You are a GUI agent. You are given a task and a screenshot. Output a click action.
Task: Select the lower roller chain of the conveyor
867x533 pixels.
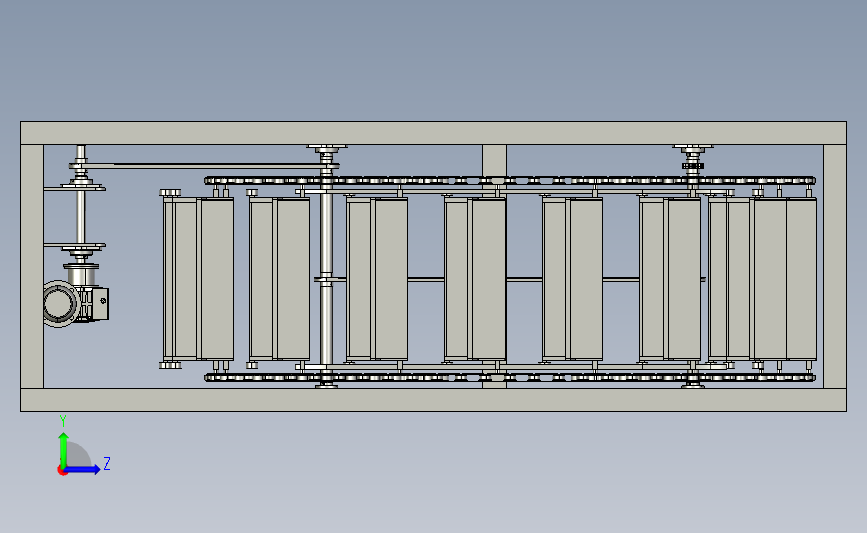510,378
